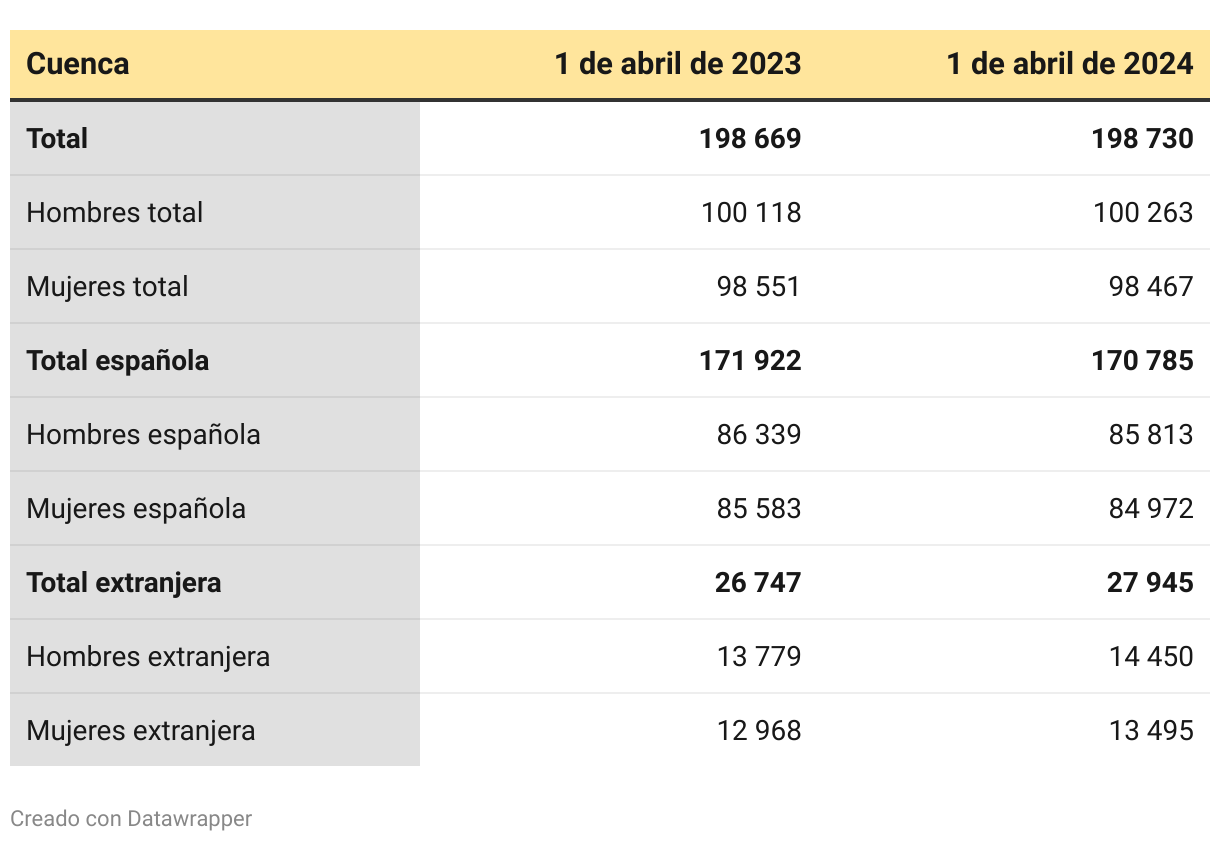1220x842 pixels.
Task: Select the Total extranjera row label
Action: (x=124, y=582)
